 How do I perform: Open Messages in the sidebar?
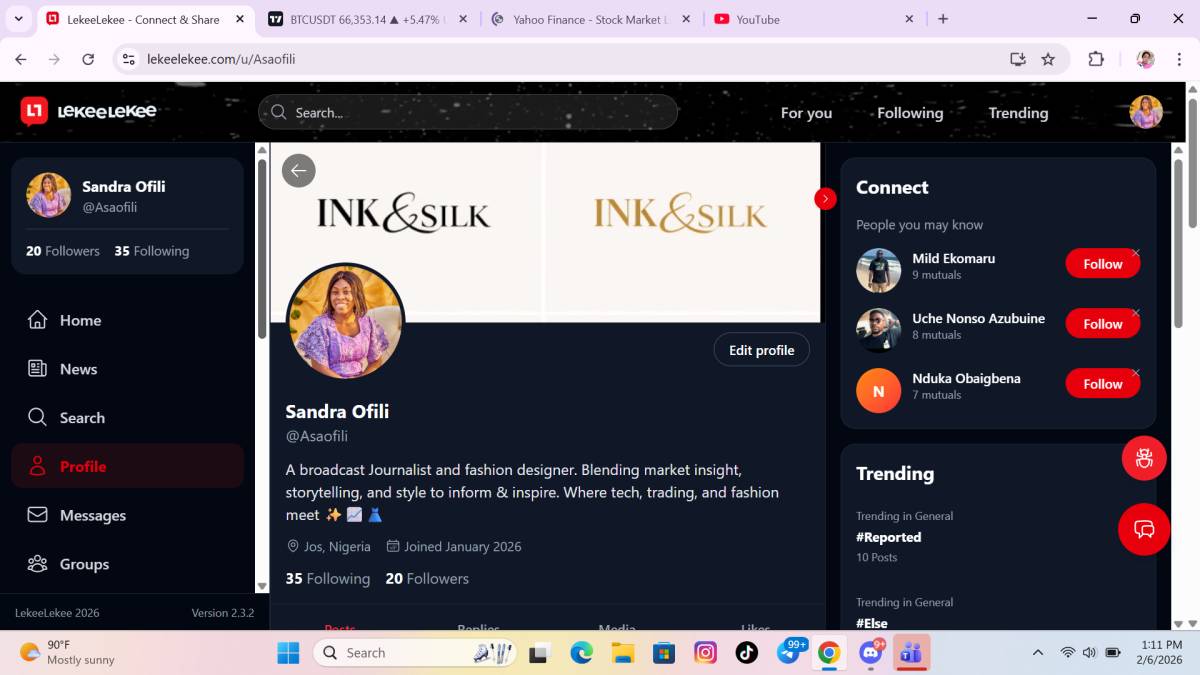click(x=127, y=515)
